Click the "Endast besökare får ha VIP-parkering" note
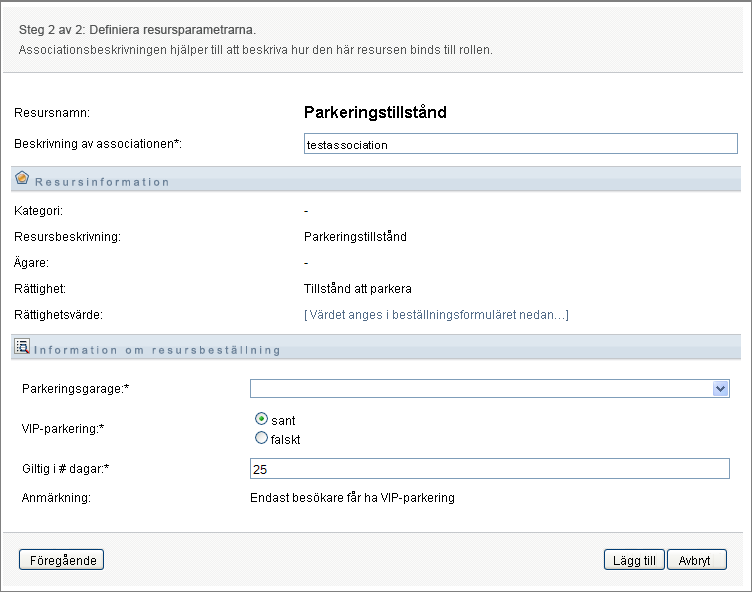The image size is (752, 592). [352, 497]
